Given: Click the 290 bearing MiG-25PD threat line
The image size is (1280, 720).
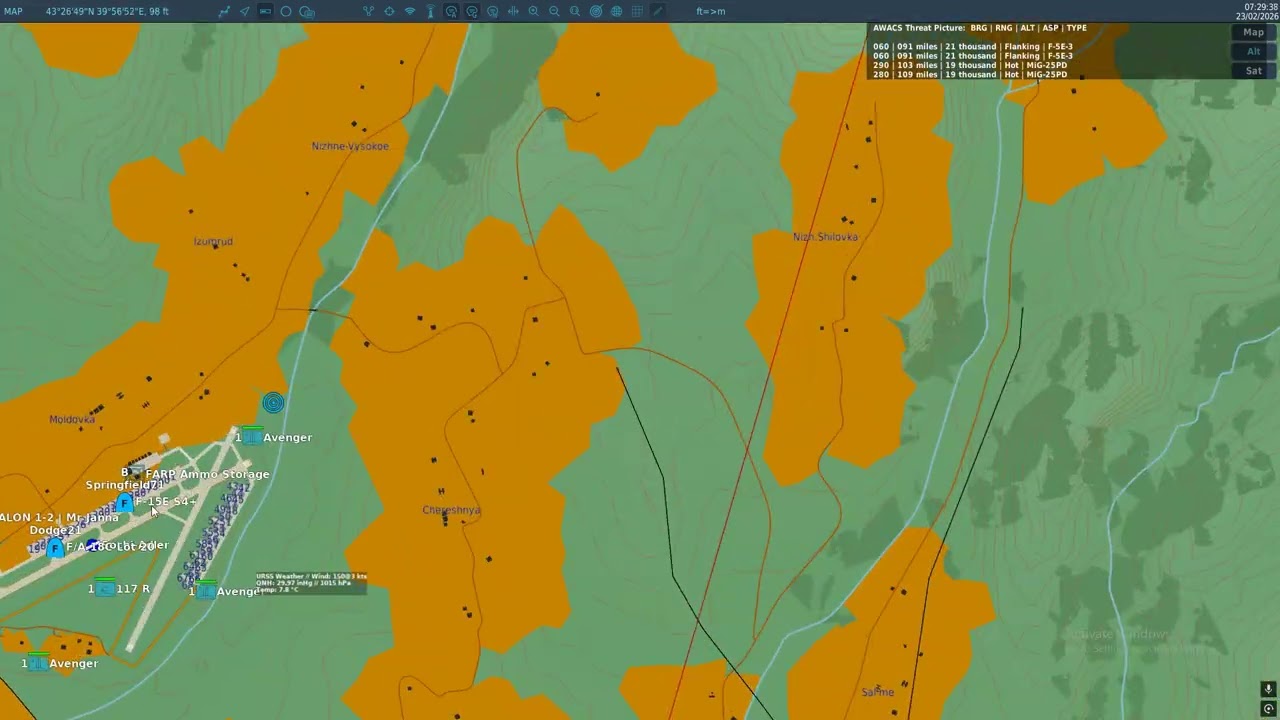Looking at the screenshot, I should [970, 65].
